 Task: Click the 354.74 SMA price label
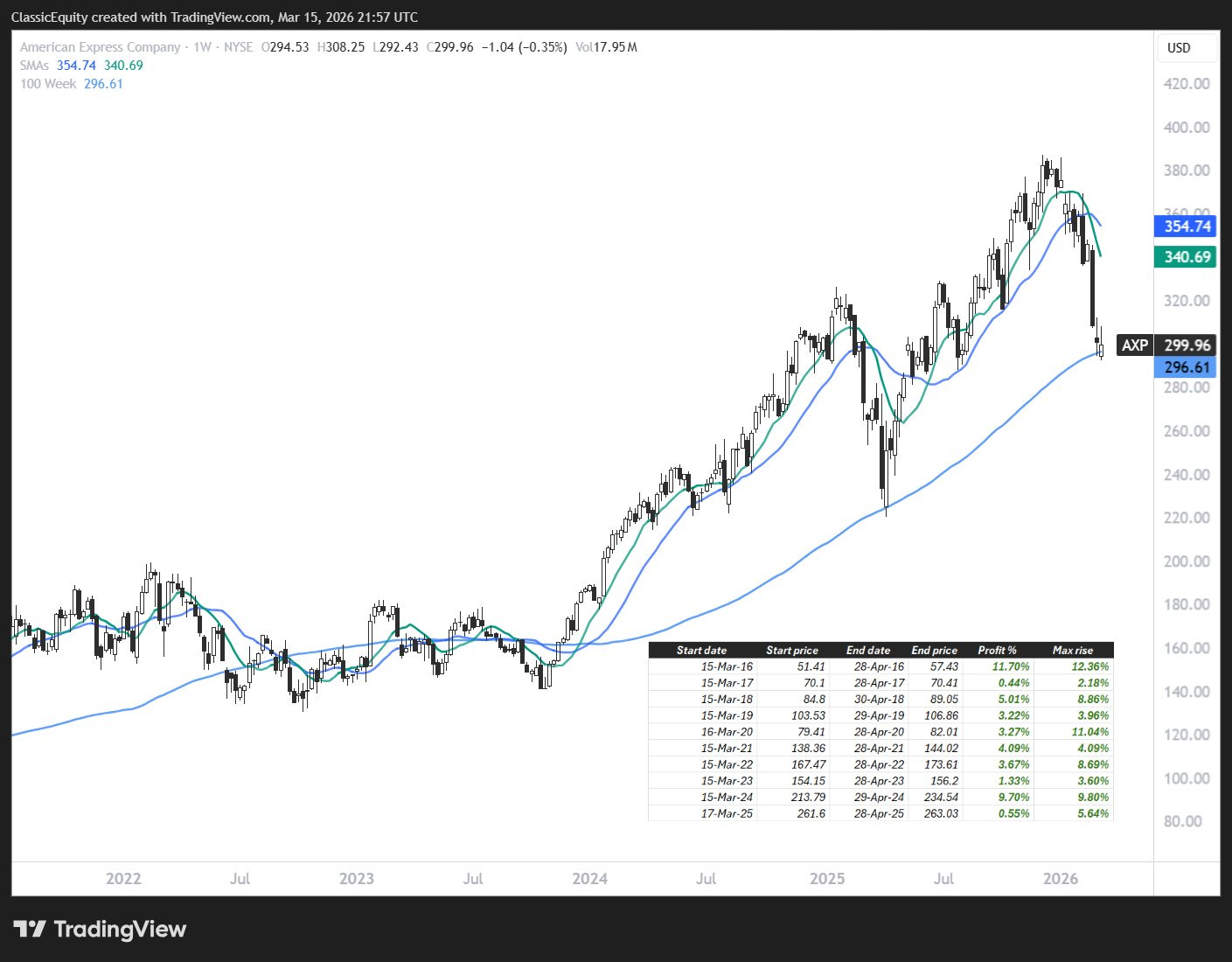point(1187,227)
